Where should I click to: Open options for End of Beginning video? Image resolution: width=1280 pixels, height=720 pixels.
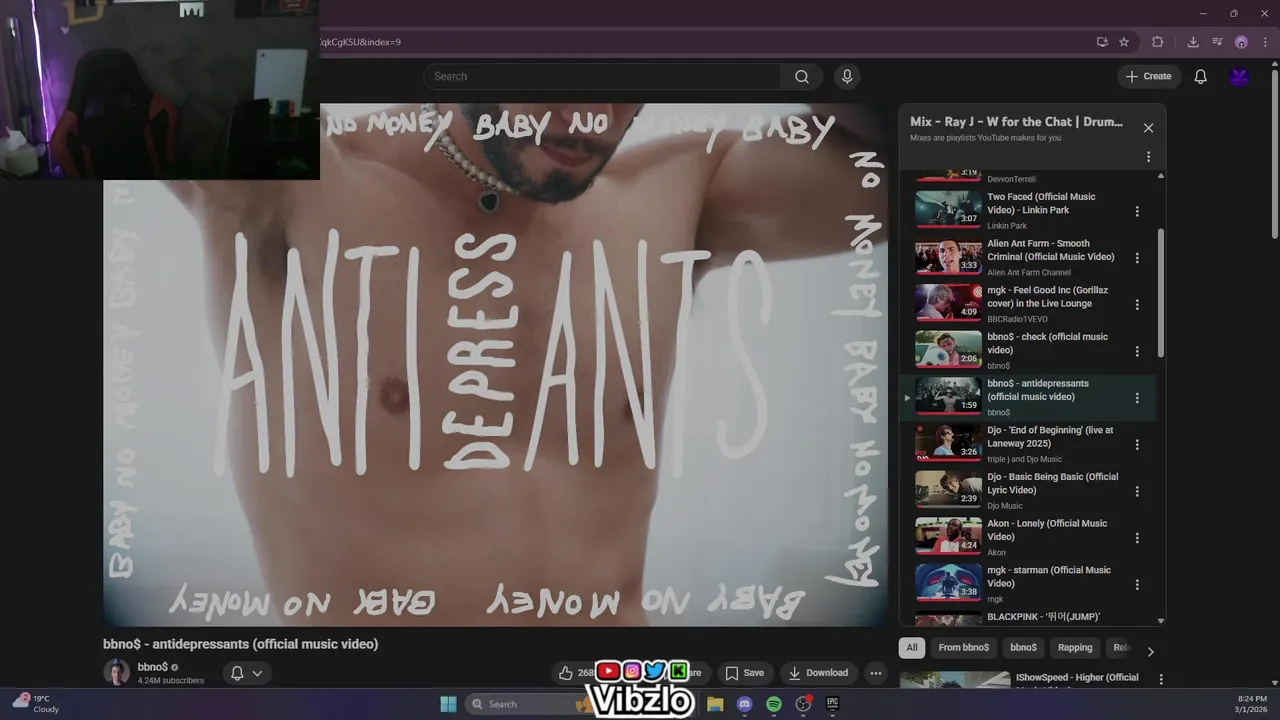1137,445
